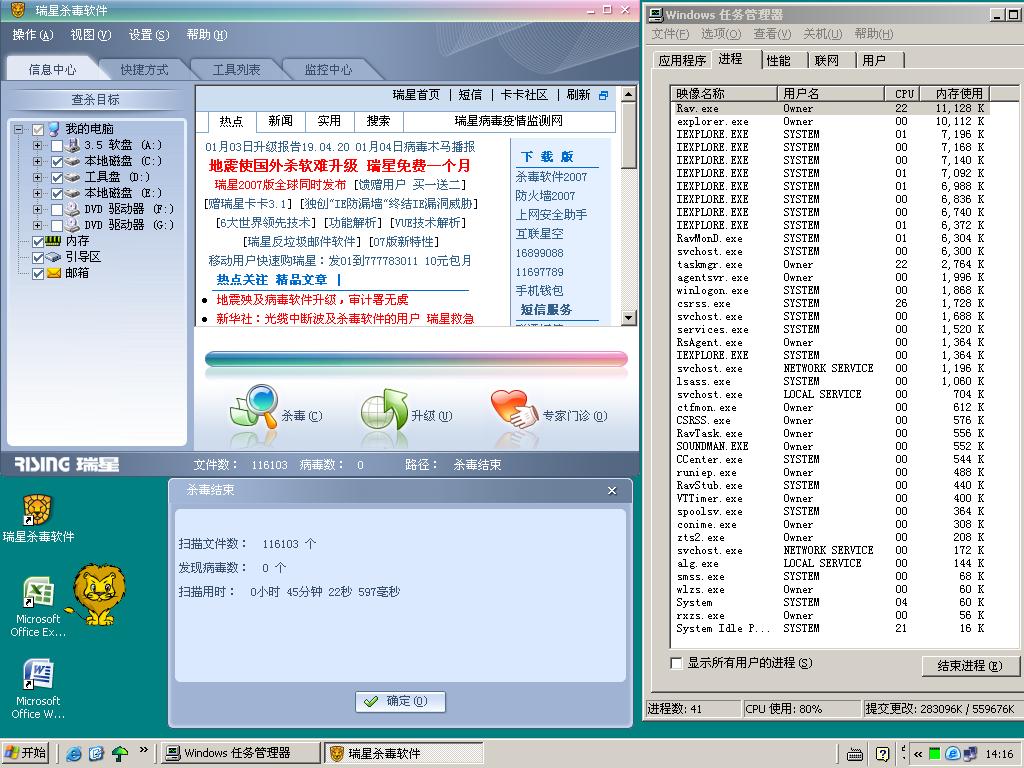Click Internet Explorer quick launch icon

point(74,754)
